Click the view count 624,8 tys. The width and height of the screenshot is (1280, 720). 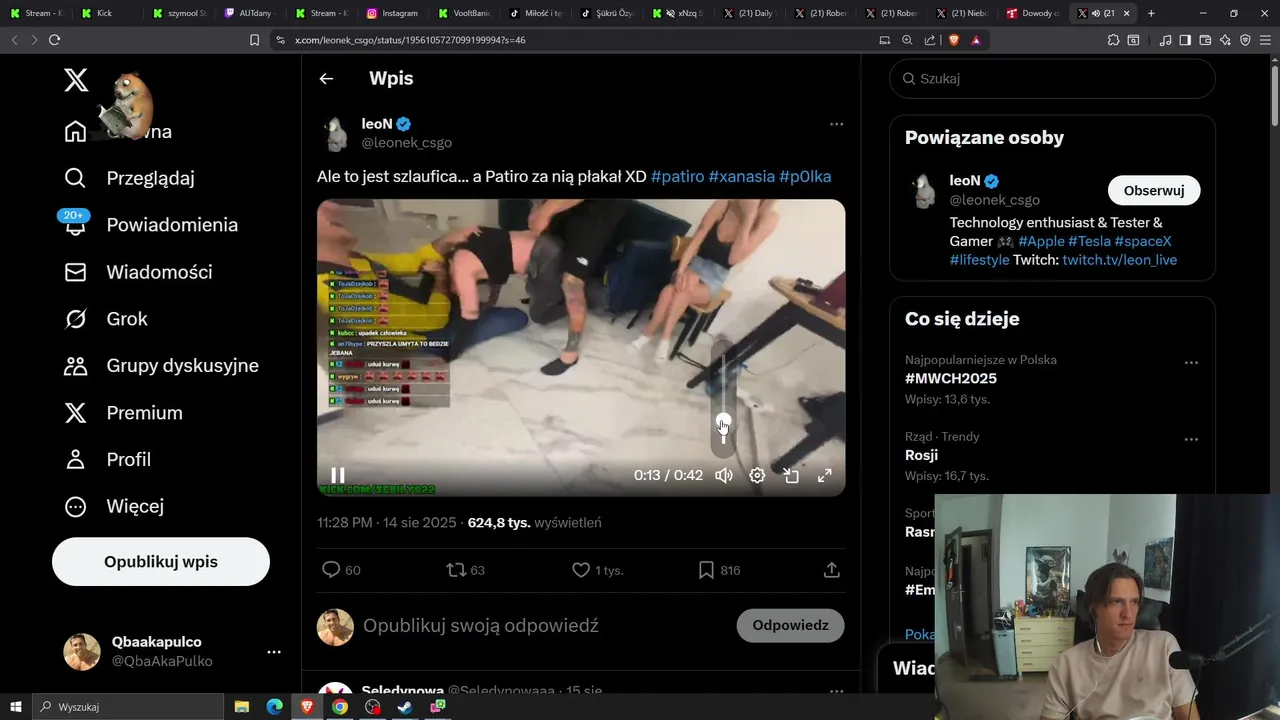499,523
